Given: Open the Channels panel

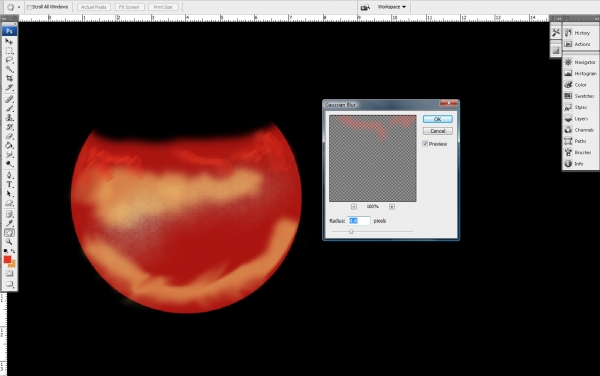Looking at the screenshot, I should (580, 130).
